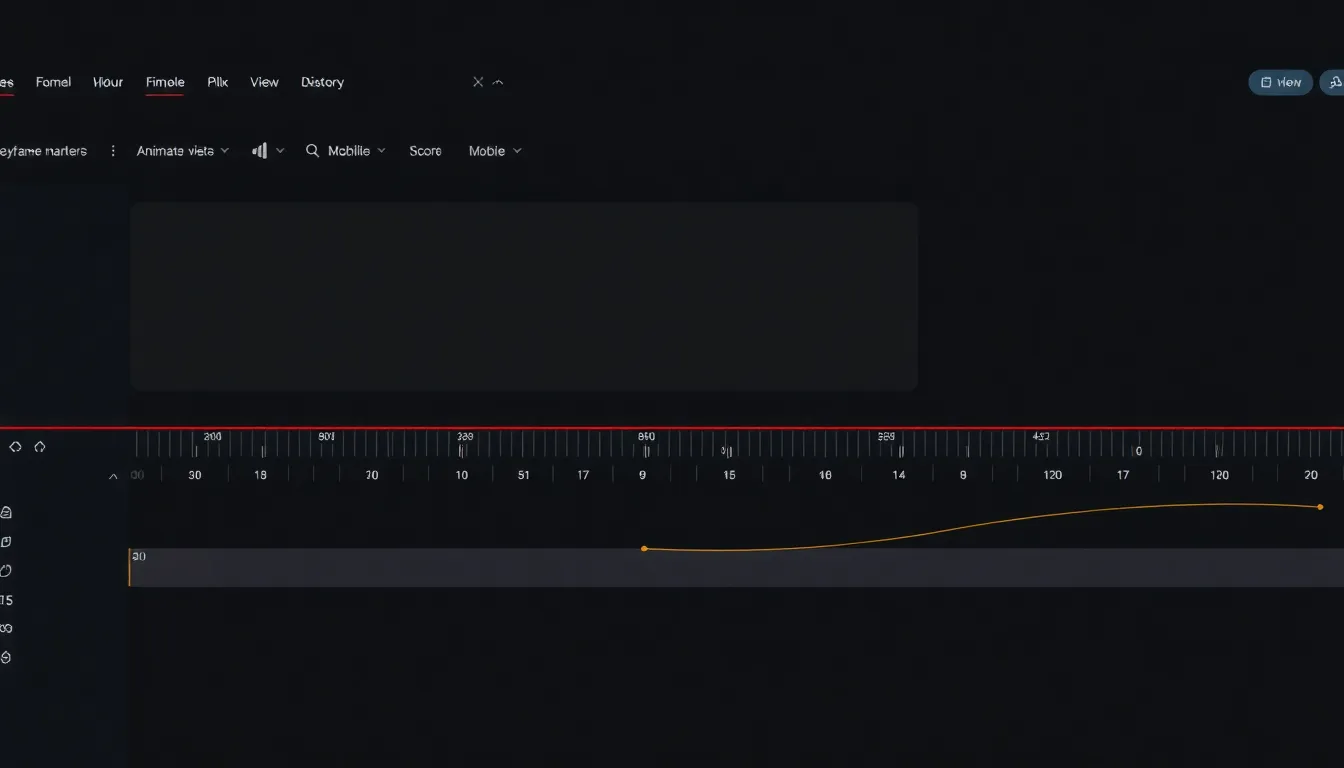
Task: Toggle the panel icon below the notes icon
Action: pos(6,541)
